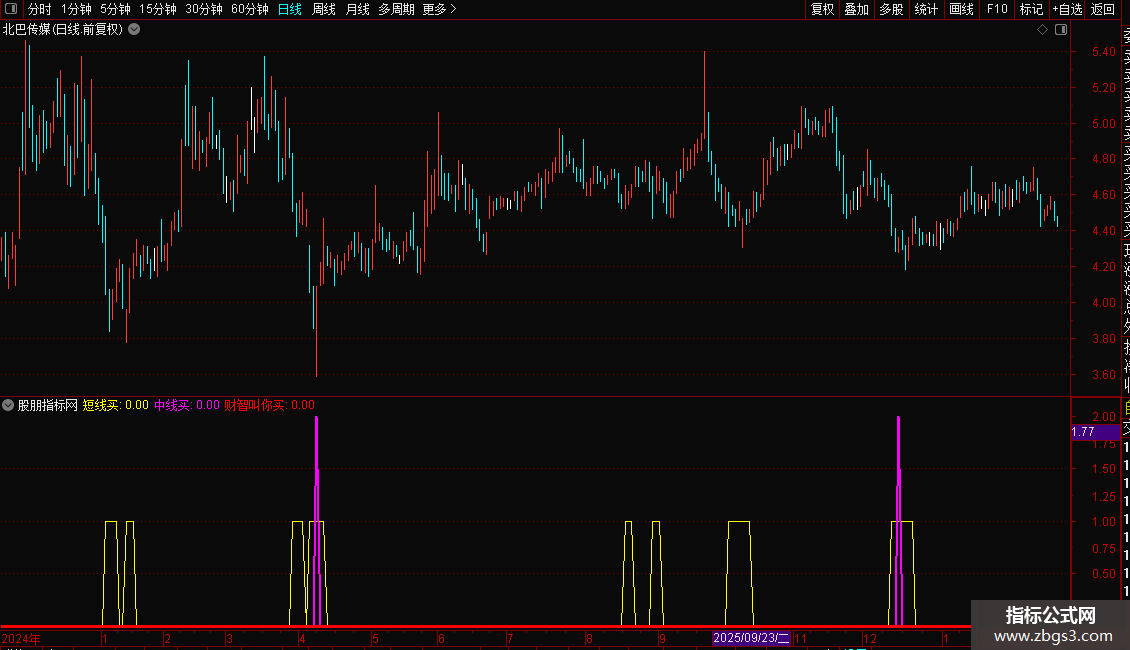Click the 标记 mark button
The image size is (1130, 650).
tap(1031, 9)
